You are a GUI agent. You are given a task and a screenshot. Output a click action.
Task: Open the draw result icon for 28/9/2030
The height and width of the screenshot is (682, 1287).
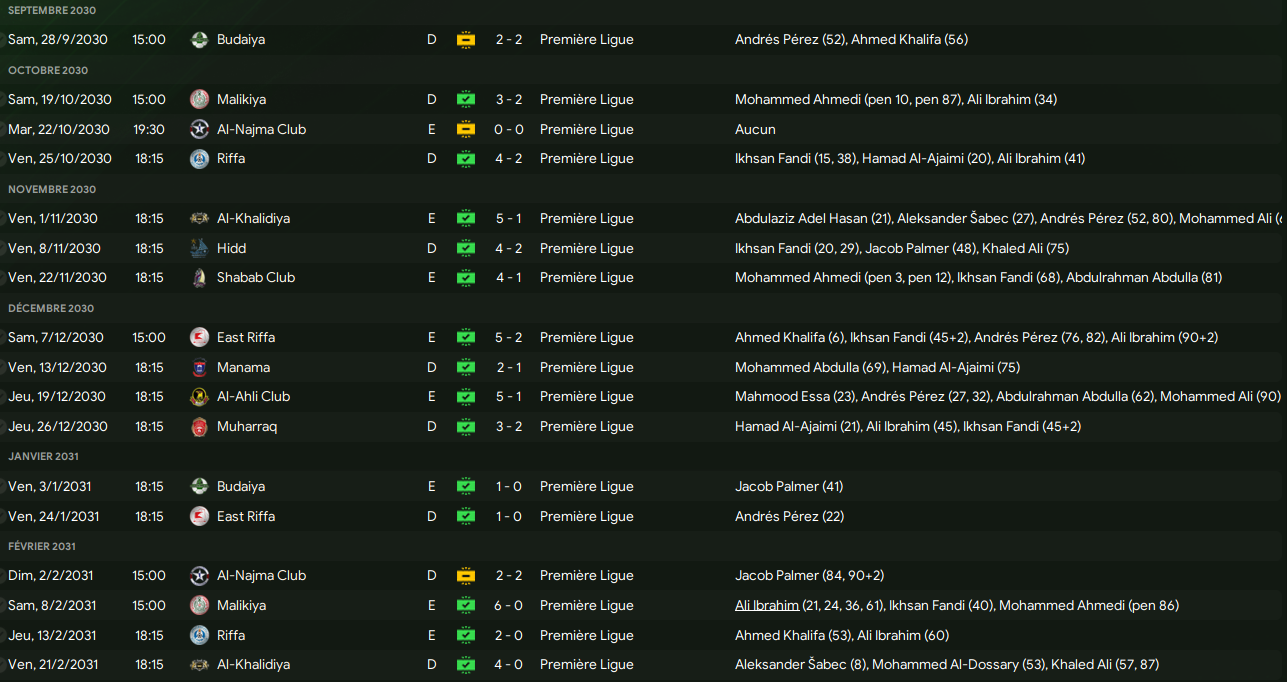tap(465, 40)
